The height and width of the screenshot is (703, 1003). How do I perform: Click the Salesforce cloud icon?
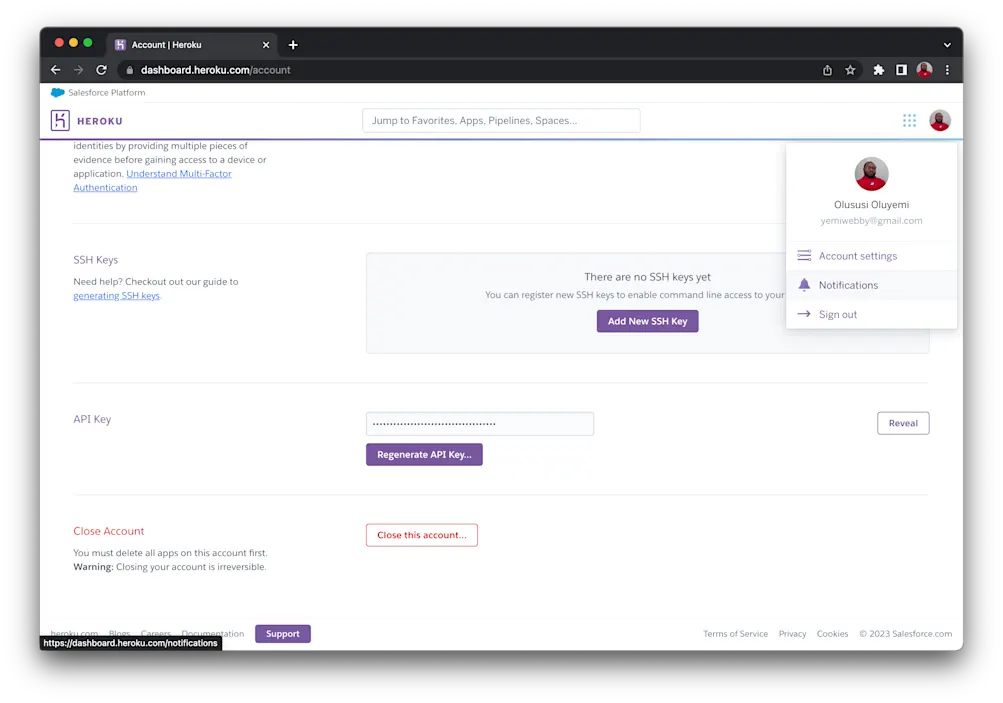pos(58,93)
